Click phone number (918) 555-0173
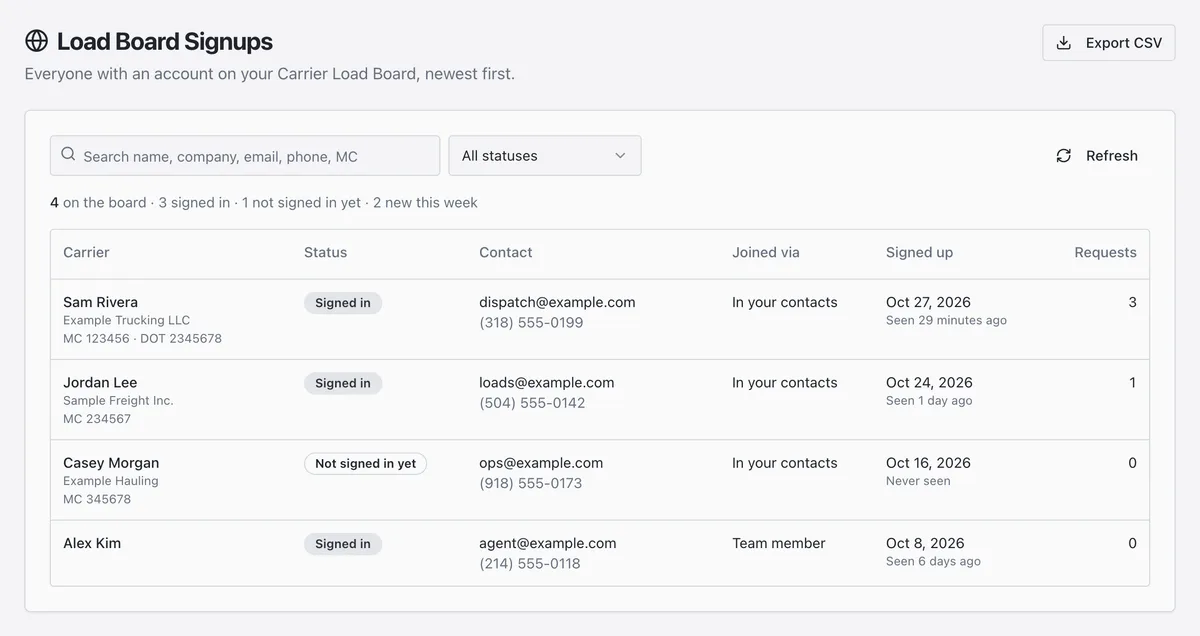This screenshot has height=636, width=1200. pyautogui.click(x=530, y=484)
